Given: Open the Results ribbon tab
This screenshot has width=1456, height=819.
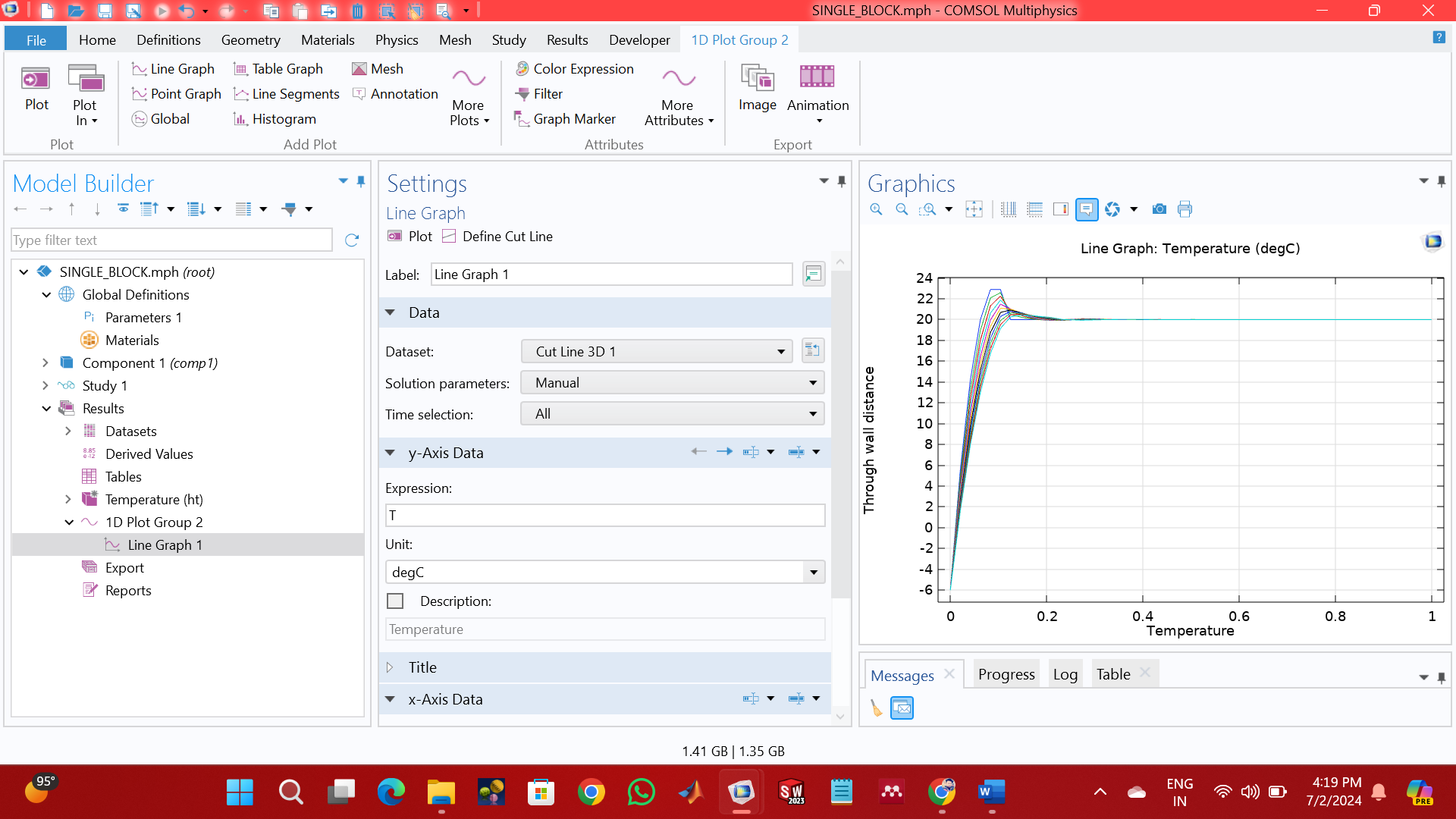Looking at the screenshot, I should click(x=566, y=40).
